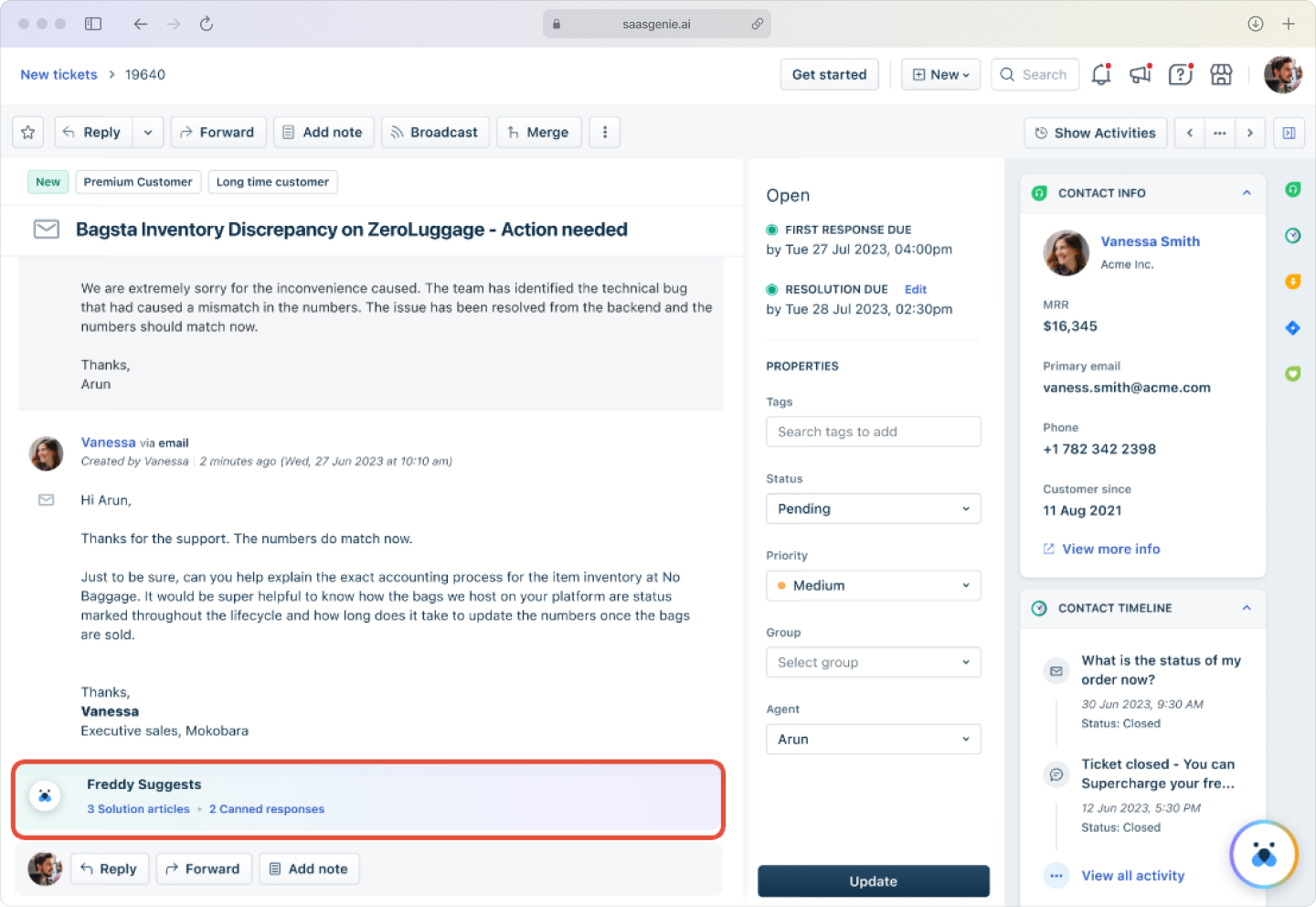This screenshot has height=907, width=1316.
Task: Open the View more info link
Action: tap(1110, 549)
